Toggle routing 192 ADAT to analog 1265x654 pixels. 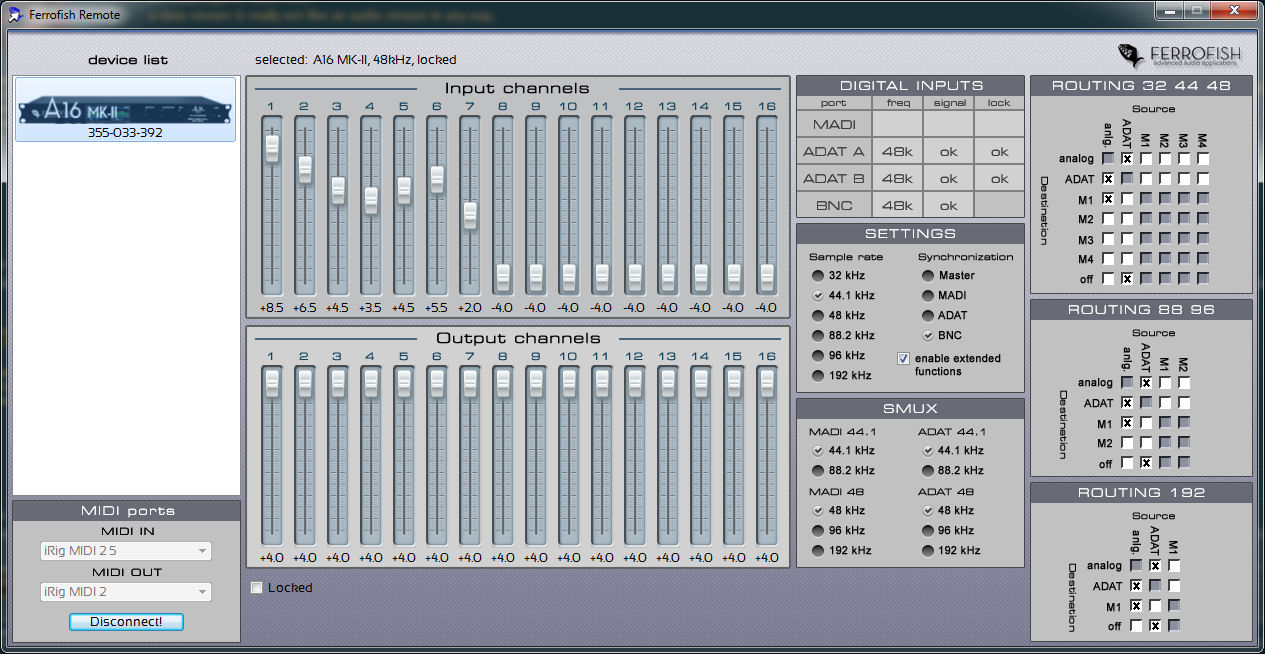point(1155,565)
